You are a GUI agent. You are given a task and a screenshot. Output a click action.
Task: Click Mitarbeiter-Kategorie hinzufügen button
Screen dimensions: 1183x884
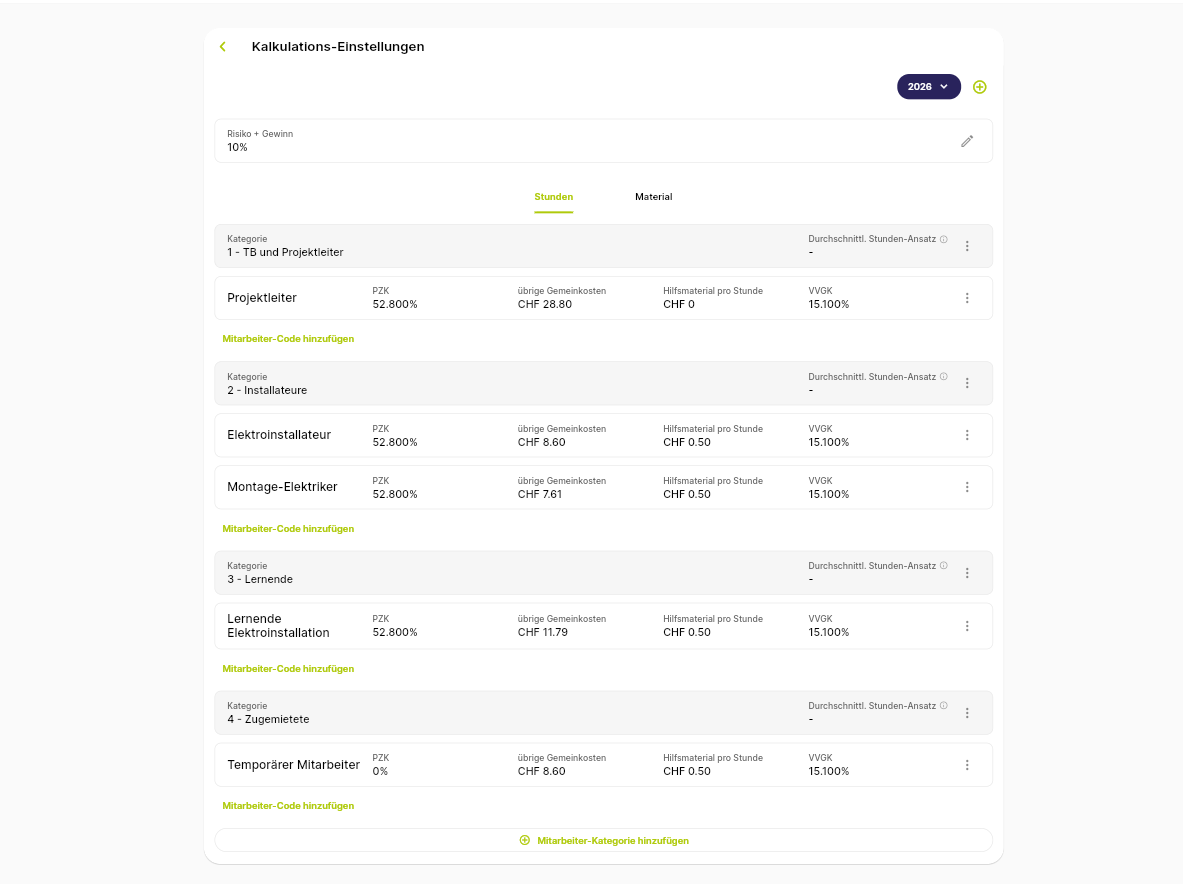(604, 840)
